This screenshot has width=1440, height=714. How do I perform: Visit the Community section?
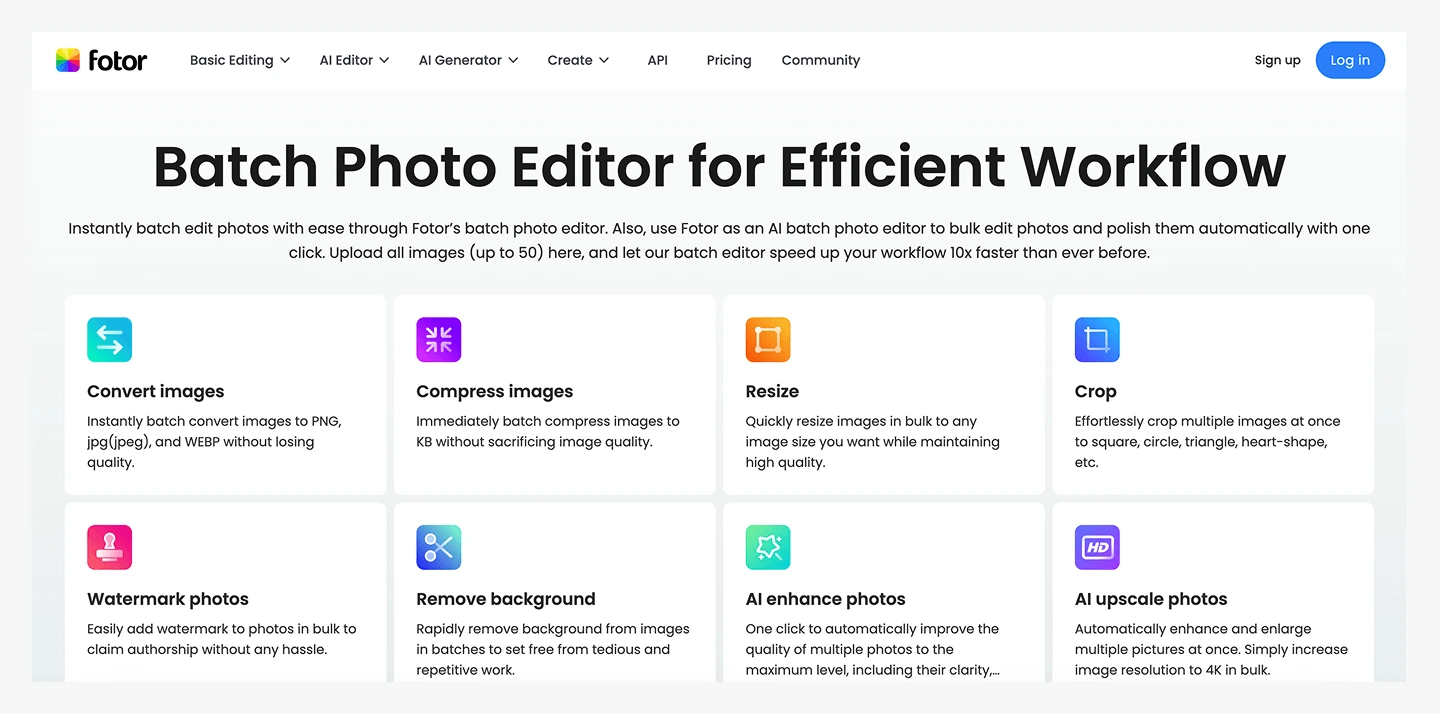[820, 60]
